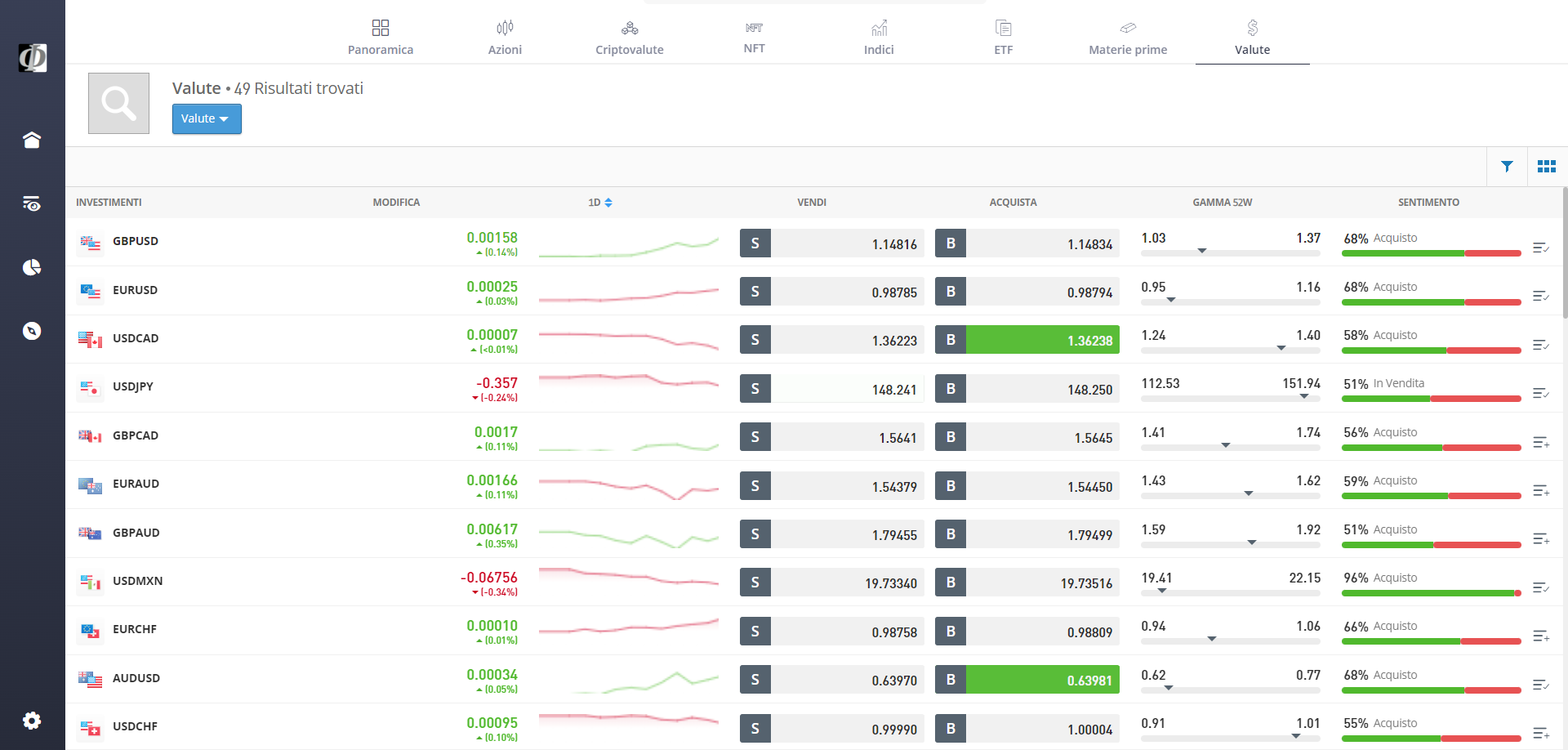Buy EURAUD at 1.54450

1027,486
